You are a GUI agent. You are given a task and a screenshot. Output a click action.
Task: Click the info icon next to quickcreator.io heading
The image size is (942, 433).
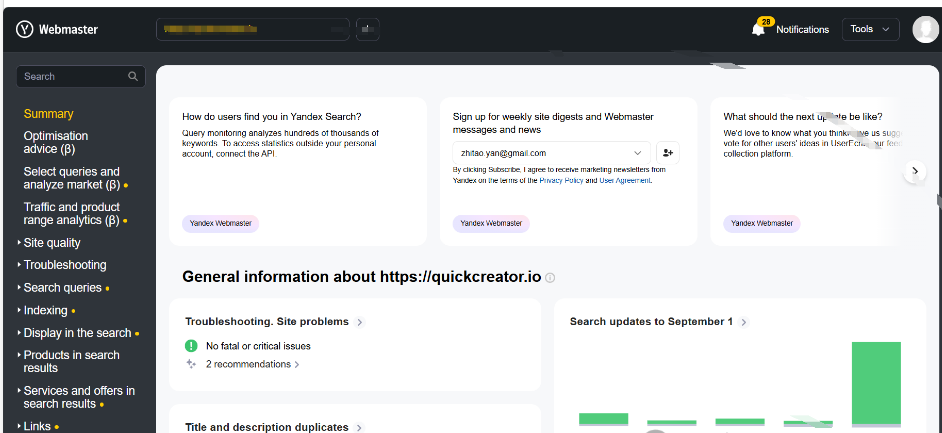tap(550, 278)
